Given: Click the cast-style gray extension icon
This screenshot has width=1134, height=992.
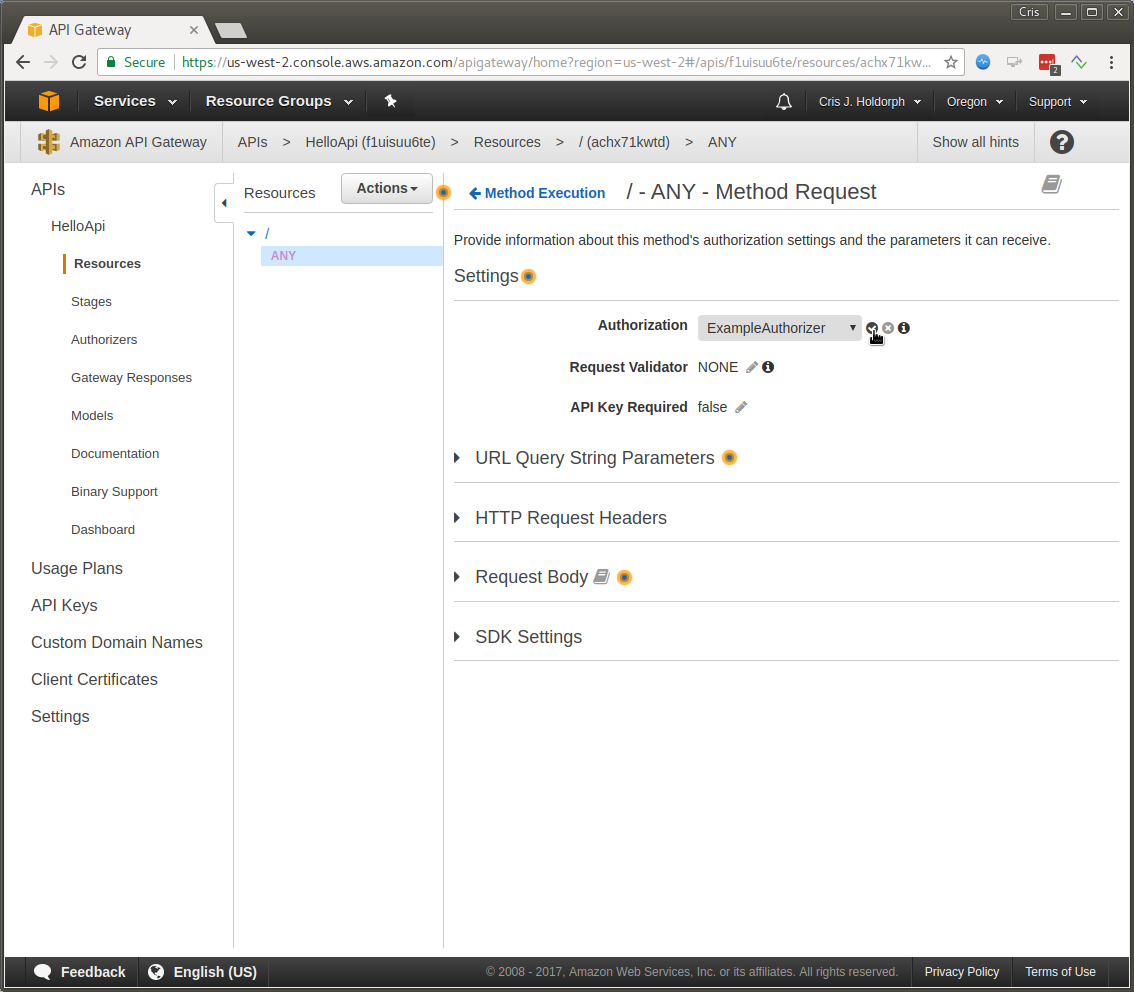Looking at the screenshot, I should [1015, 62].
